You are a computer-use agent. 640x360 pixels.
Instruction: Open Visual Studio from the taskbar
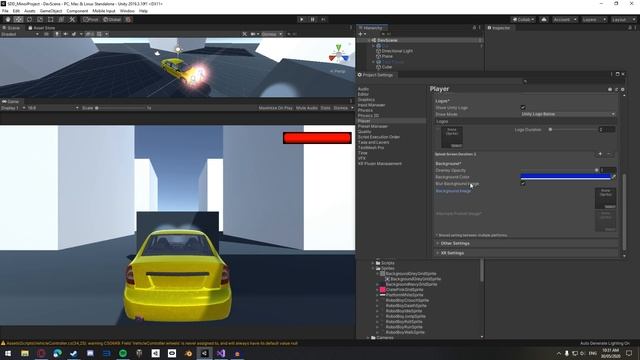point(221,353)
